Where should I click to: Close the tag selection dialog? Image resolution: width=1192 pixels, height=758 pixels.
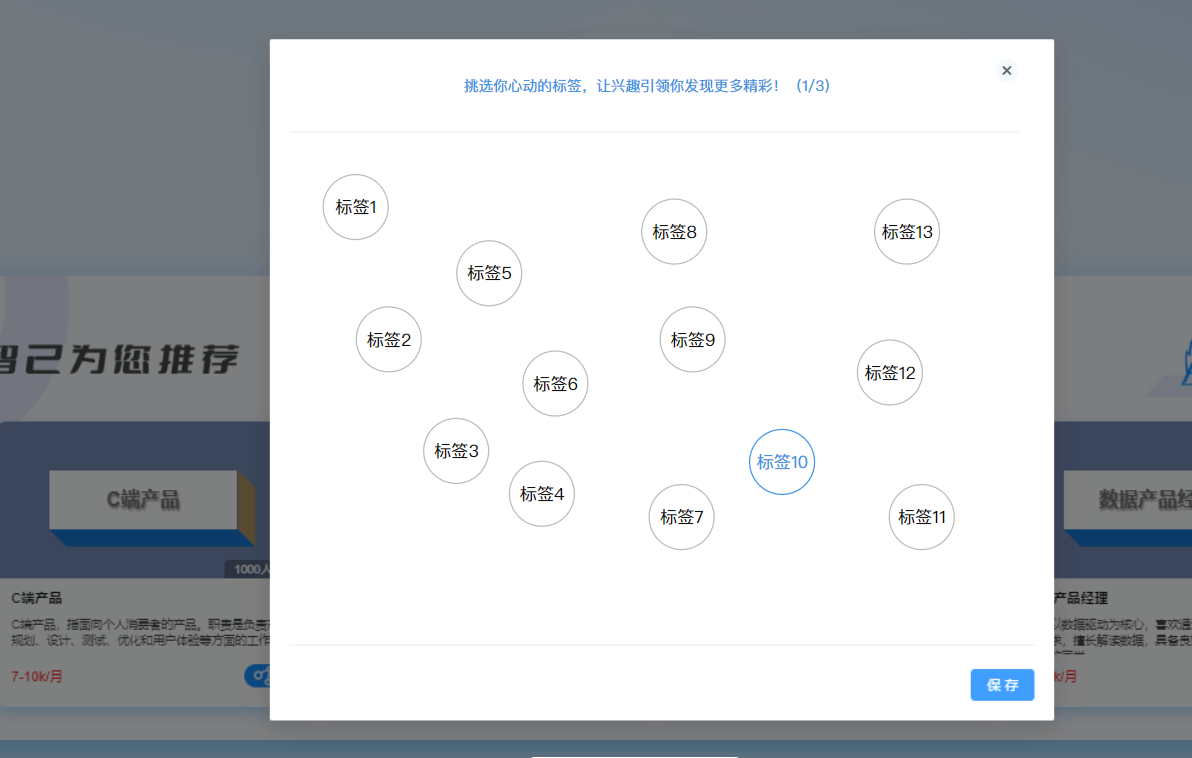click(x=1006, y=70)
